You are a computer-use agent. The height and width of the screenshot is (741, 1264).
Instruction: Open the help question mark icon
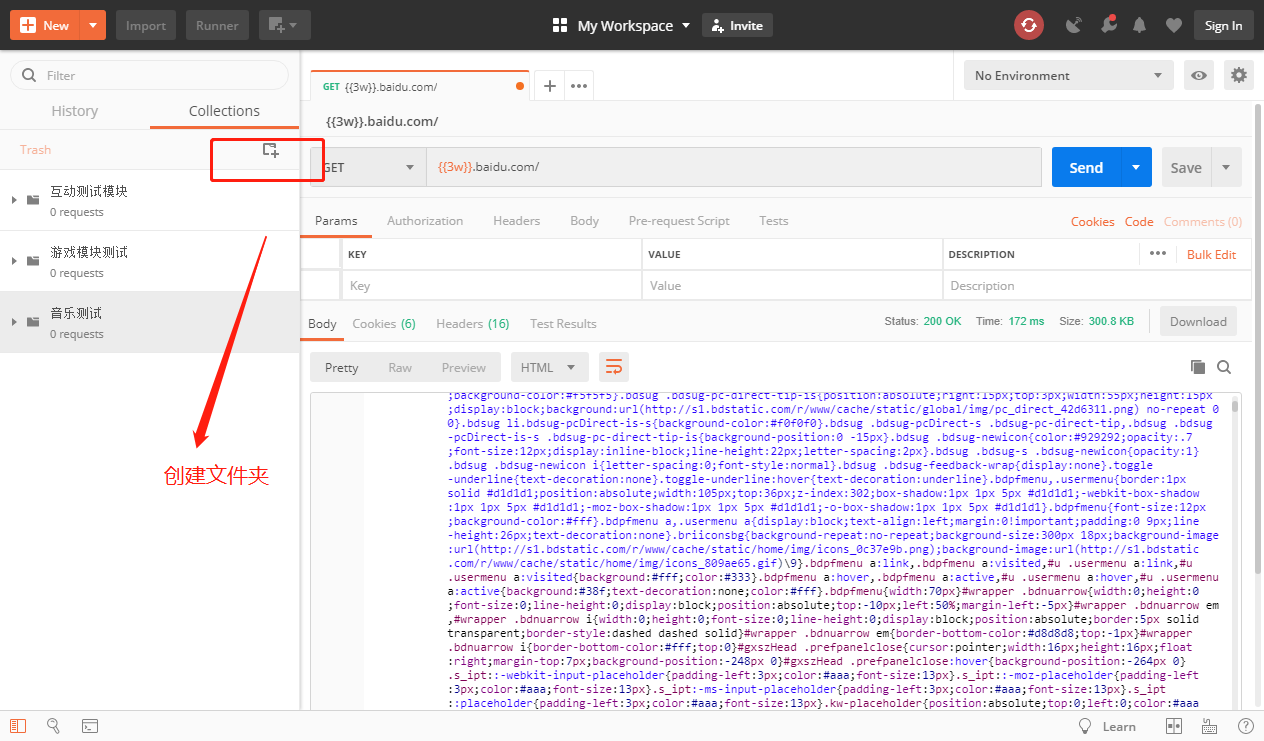(x=1245, y=726)
